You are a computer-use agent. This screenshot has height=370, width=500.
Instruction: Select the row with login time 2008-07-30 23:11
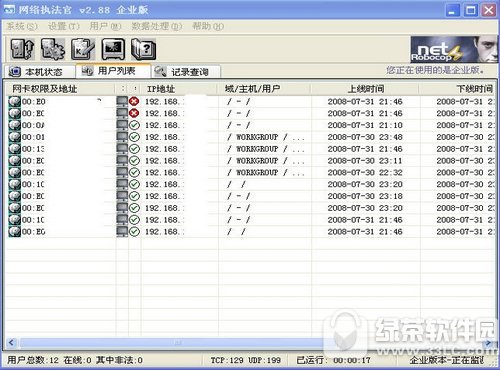click(250, 161)
